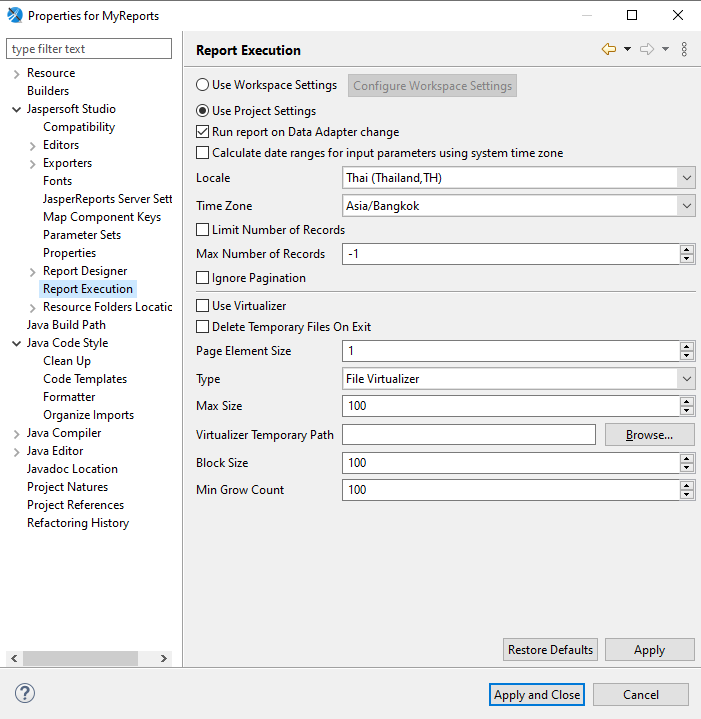Viewport: 701px width, 719px height.
Task: Open the virtualizer Type dropdown
Action: 686,379
